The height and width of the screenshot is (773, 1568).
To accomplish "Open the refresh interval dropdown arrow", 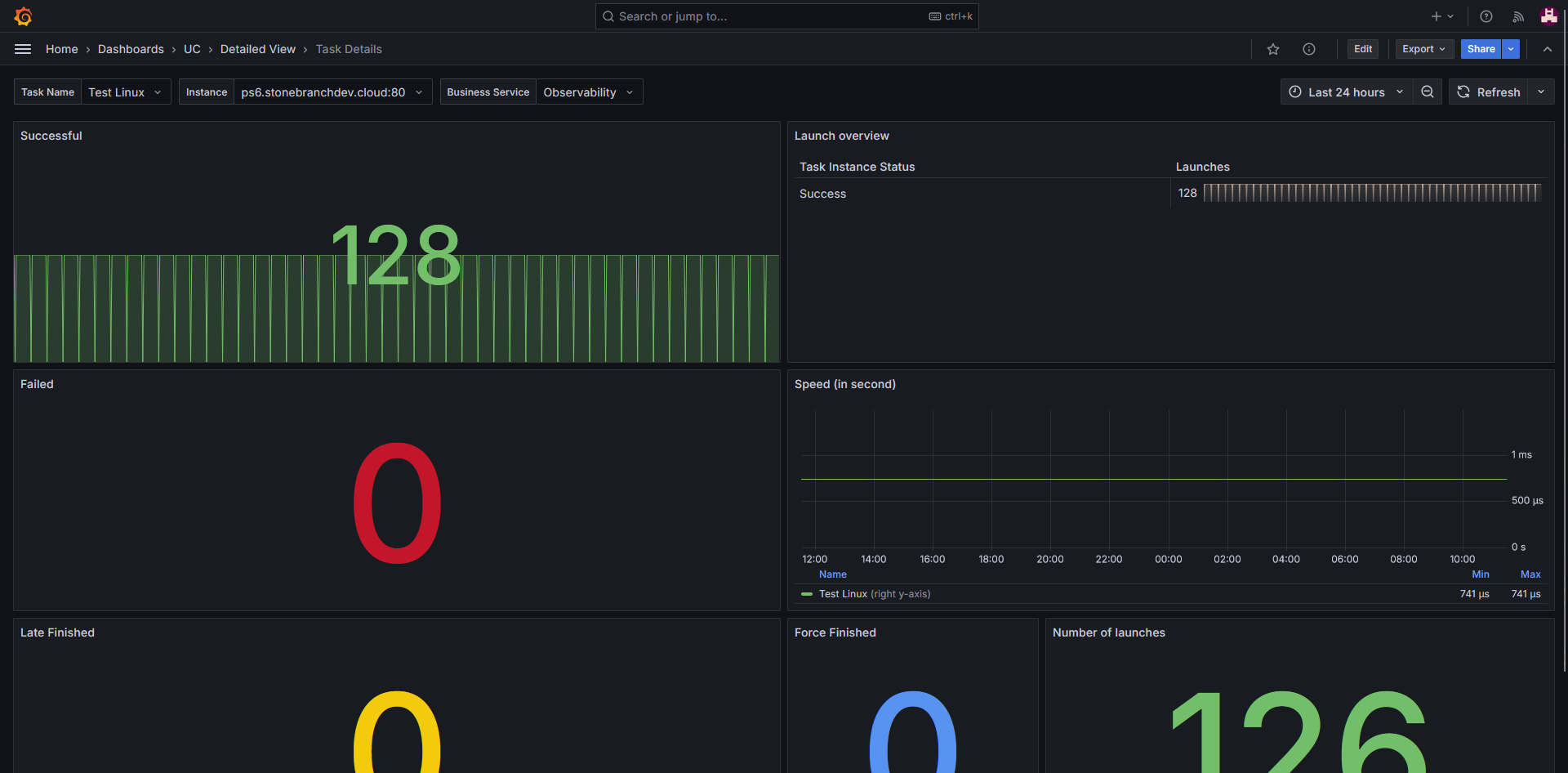I will [x=1540, y=92].
